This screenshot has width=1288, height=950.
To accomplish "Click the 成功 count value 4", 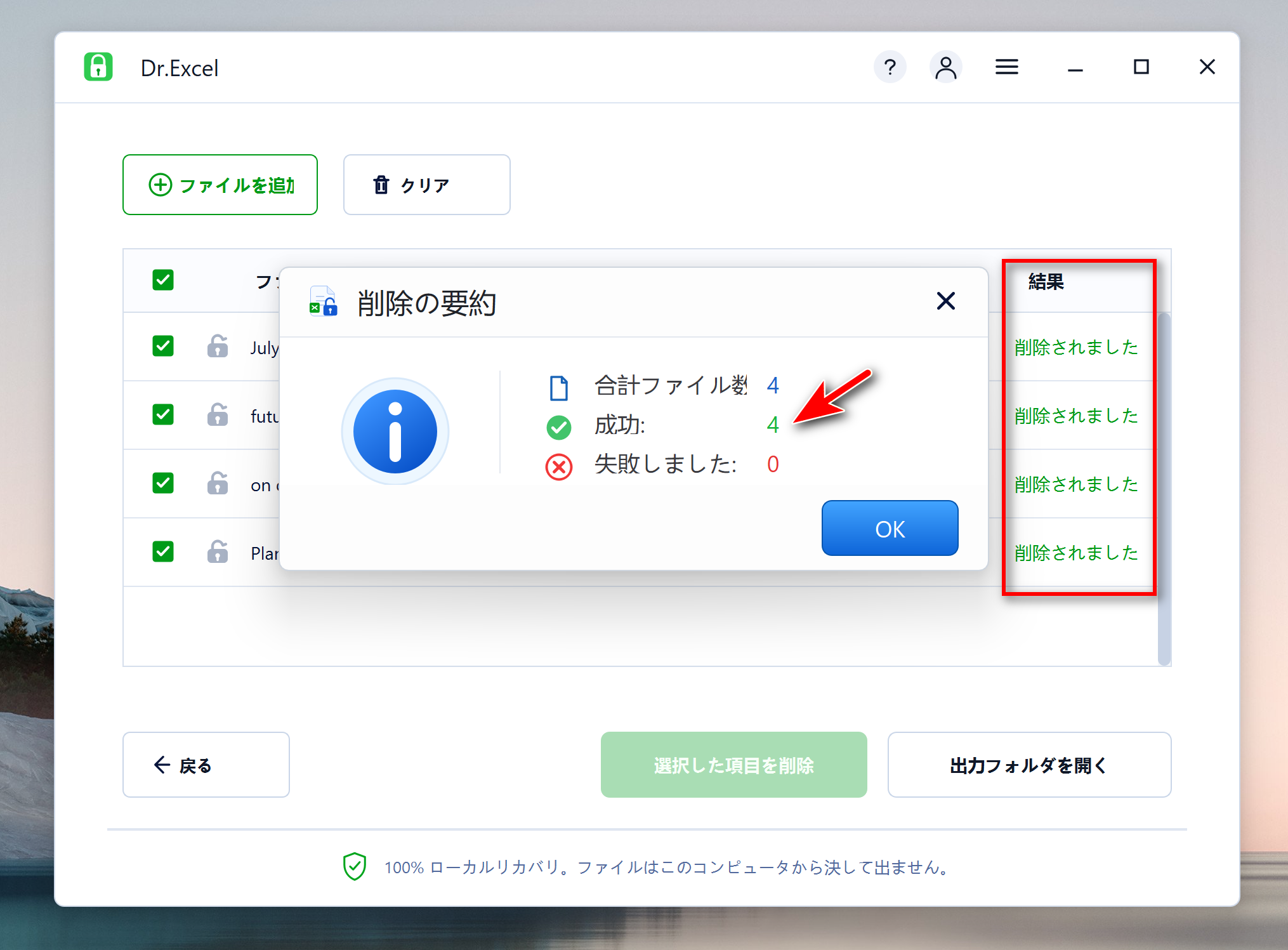I will [772, 425].
